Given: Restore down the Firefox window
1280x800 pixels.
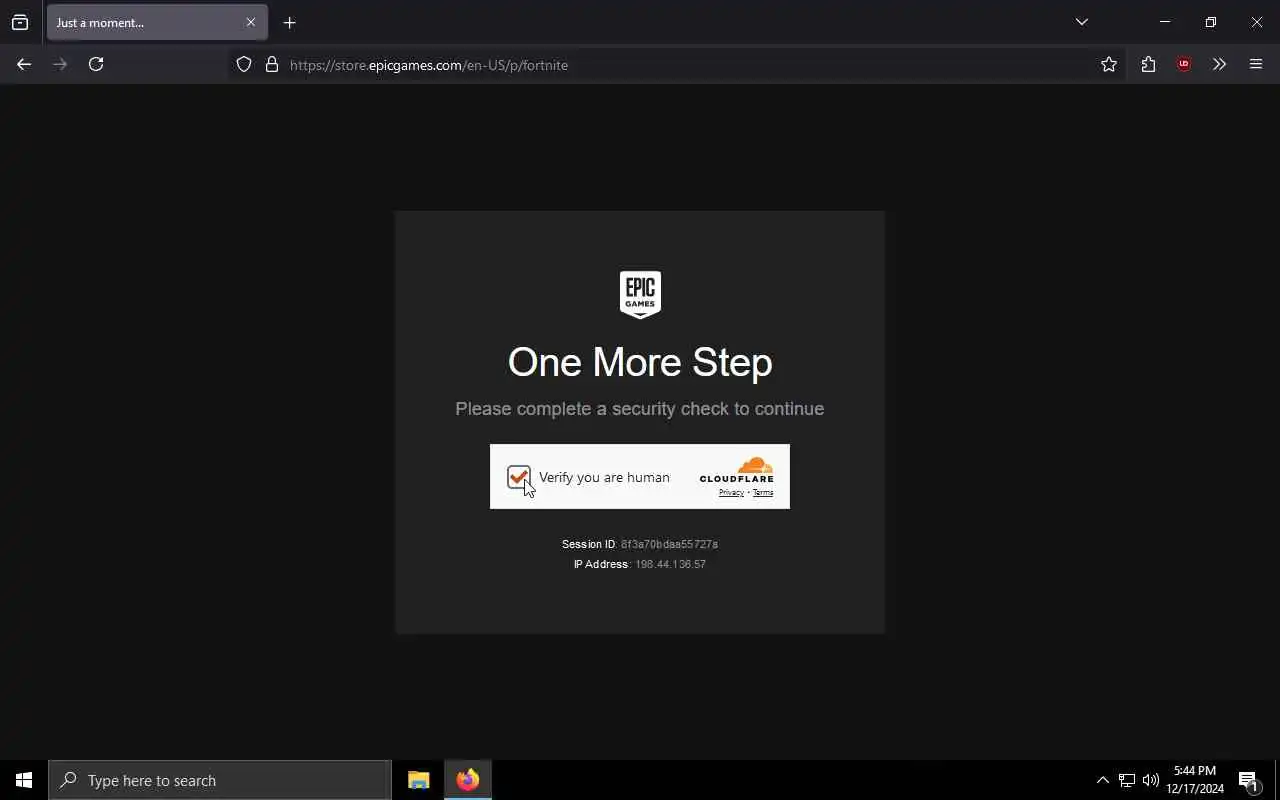Looking at the screenshot, I should click(1211, 22).
